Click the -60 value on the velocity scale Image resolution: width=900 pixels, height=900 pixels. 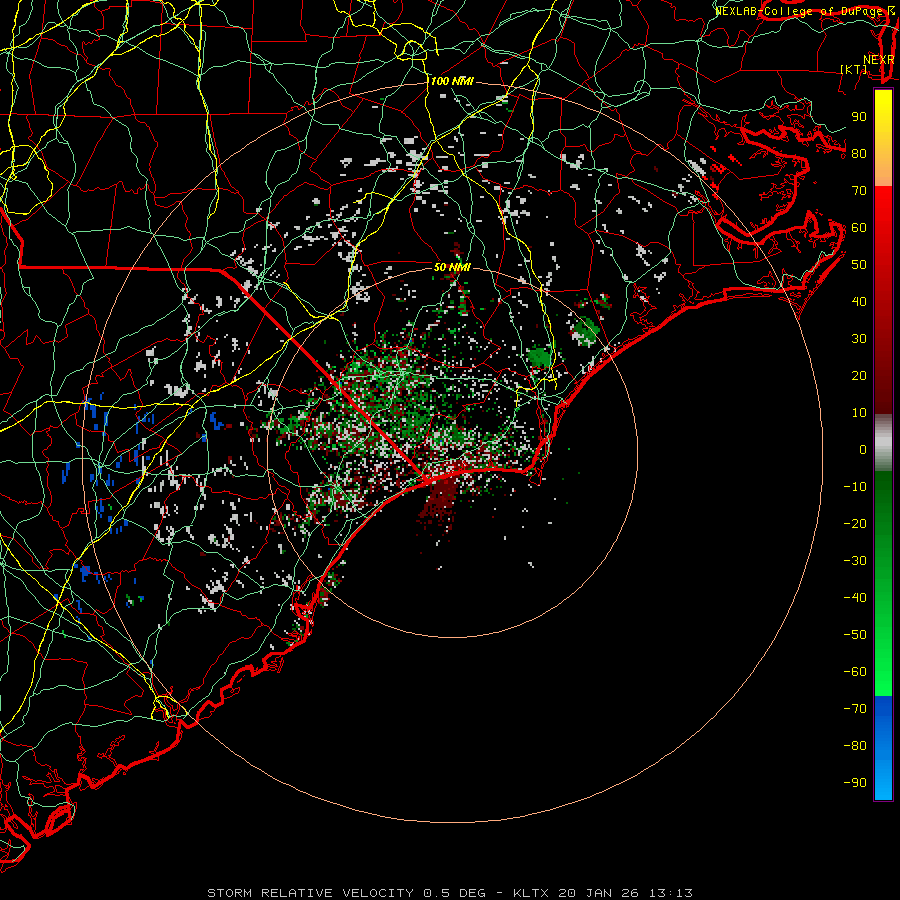point(855,672)
